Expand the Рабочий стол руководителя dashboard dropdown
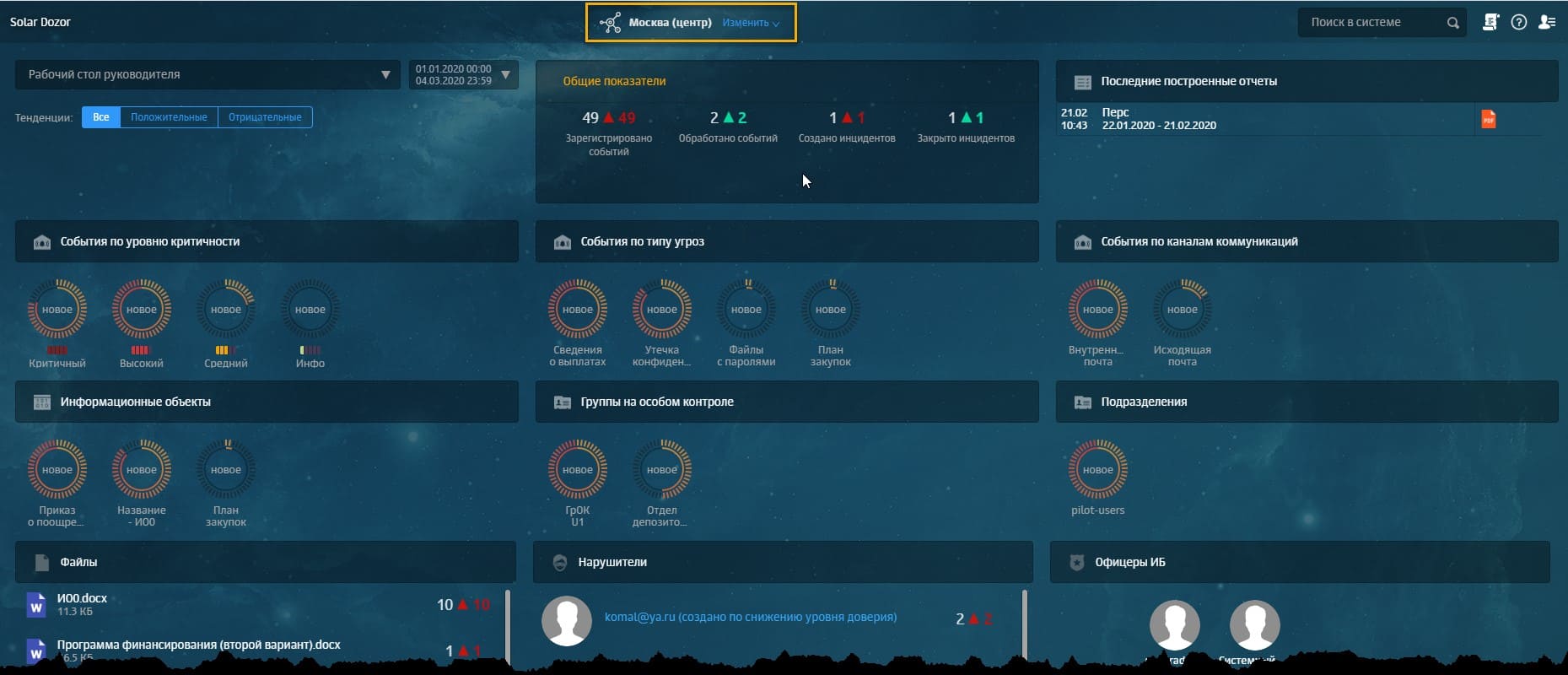This screenshot has width=1568, height=675. pyautogui.click(x=207, y=75)
